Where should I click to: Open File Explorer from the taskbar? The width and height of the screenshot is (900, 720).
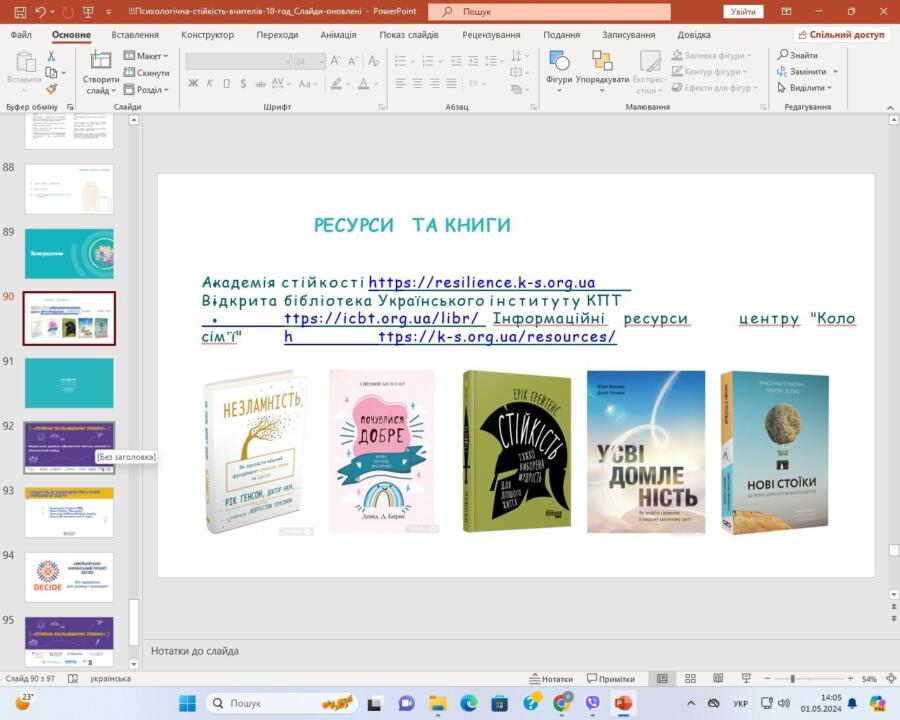coord(438,703)
